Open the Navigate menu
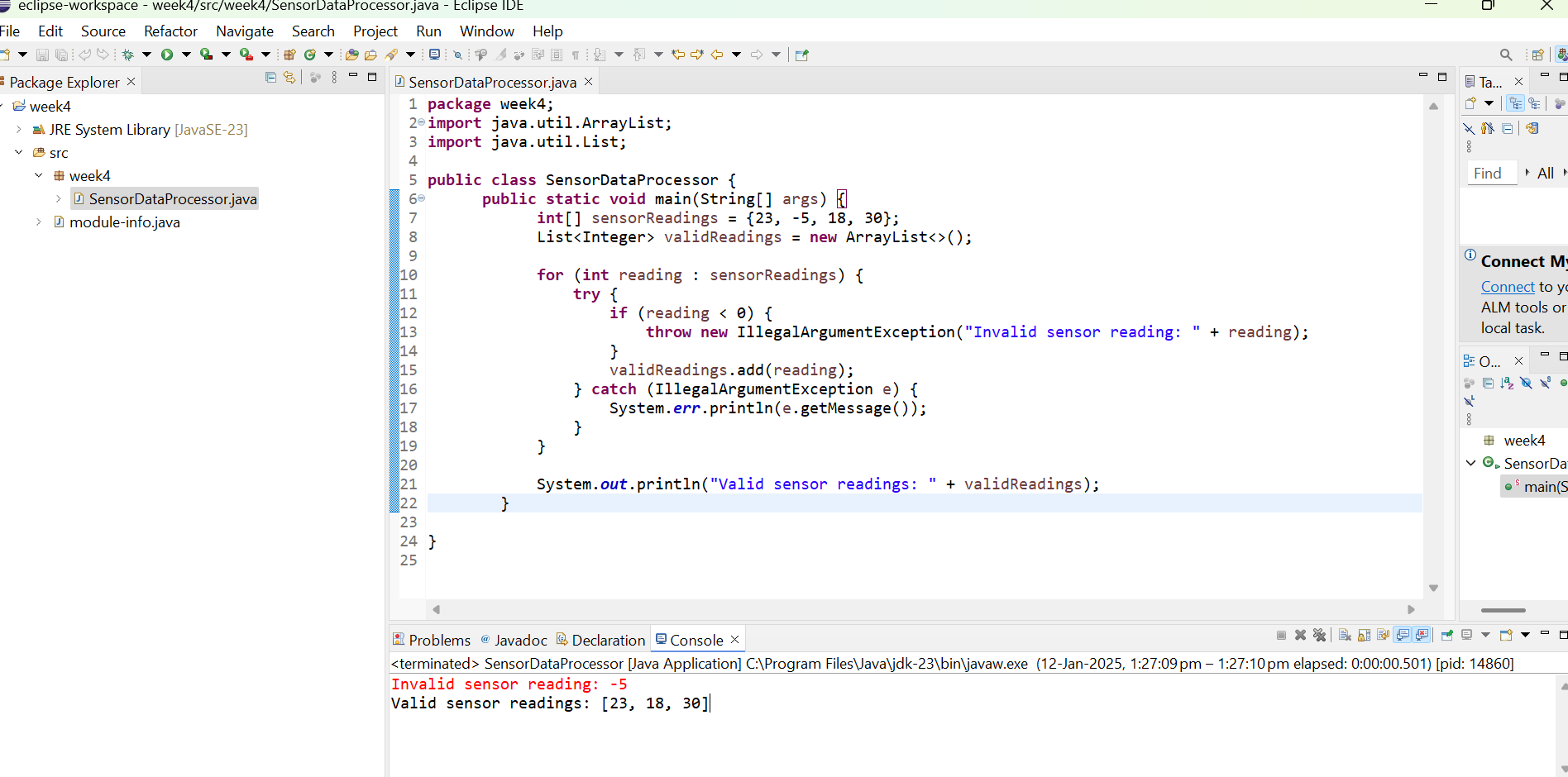This screenshot has height=777, width=1568. coord(245,31)
